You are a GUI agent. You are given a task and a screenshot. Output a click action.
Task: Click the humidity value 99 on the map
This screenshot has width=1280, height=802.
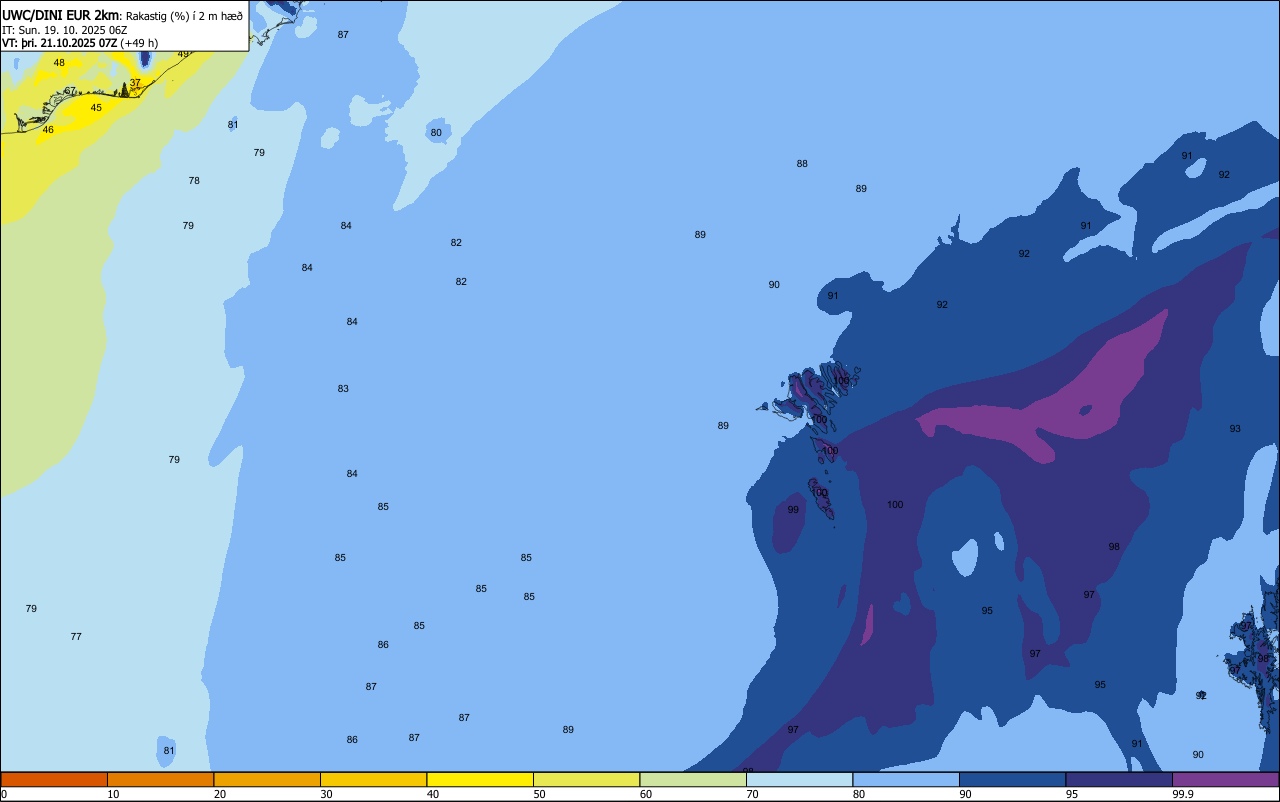(x=793, y=510)
